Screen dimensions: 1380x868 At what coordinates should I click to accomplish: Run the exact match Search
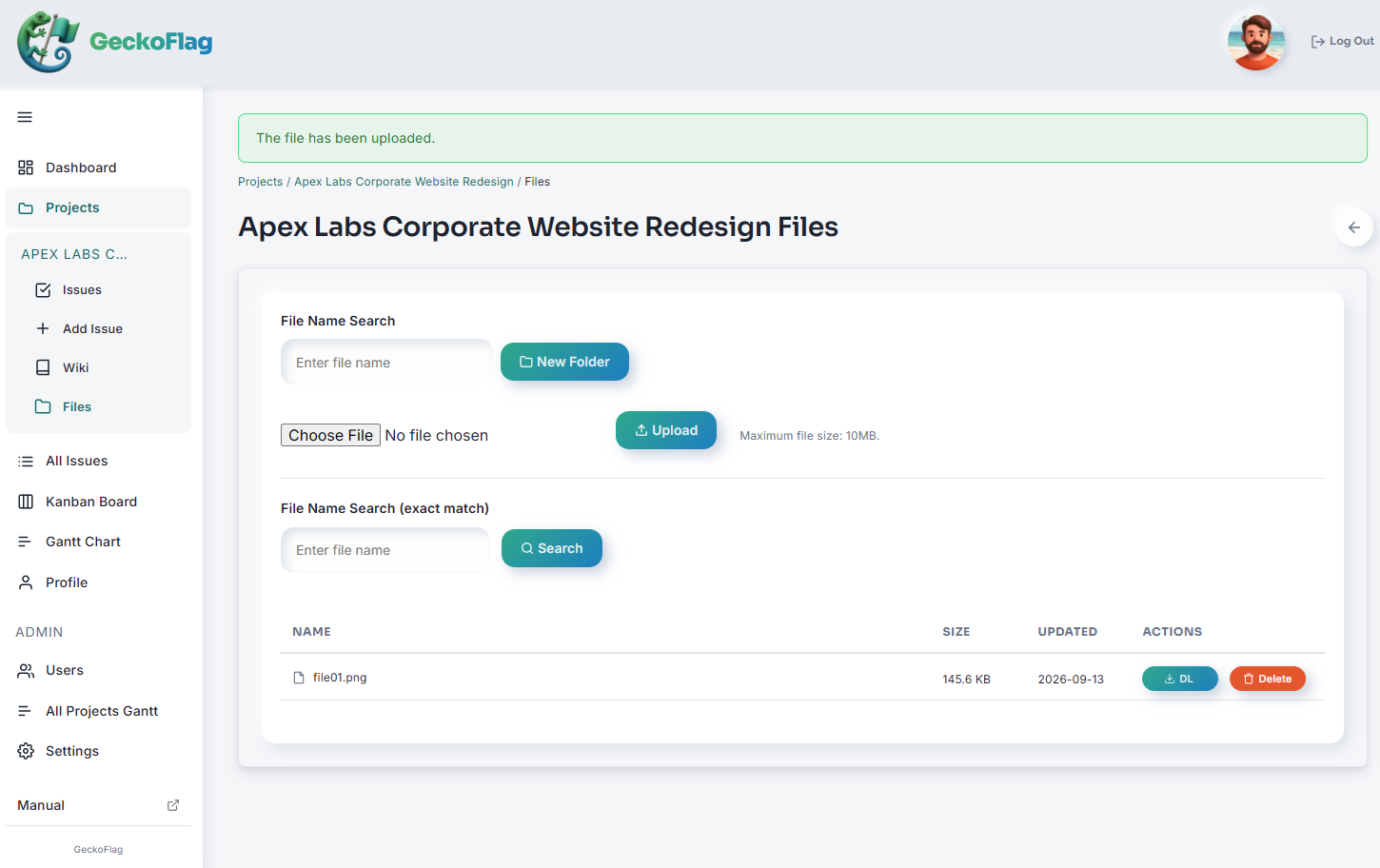click(x=552, y=548)
